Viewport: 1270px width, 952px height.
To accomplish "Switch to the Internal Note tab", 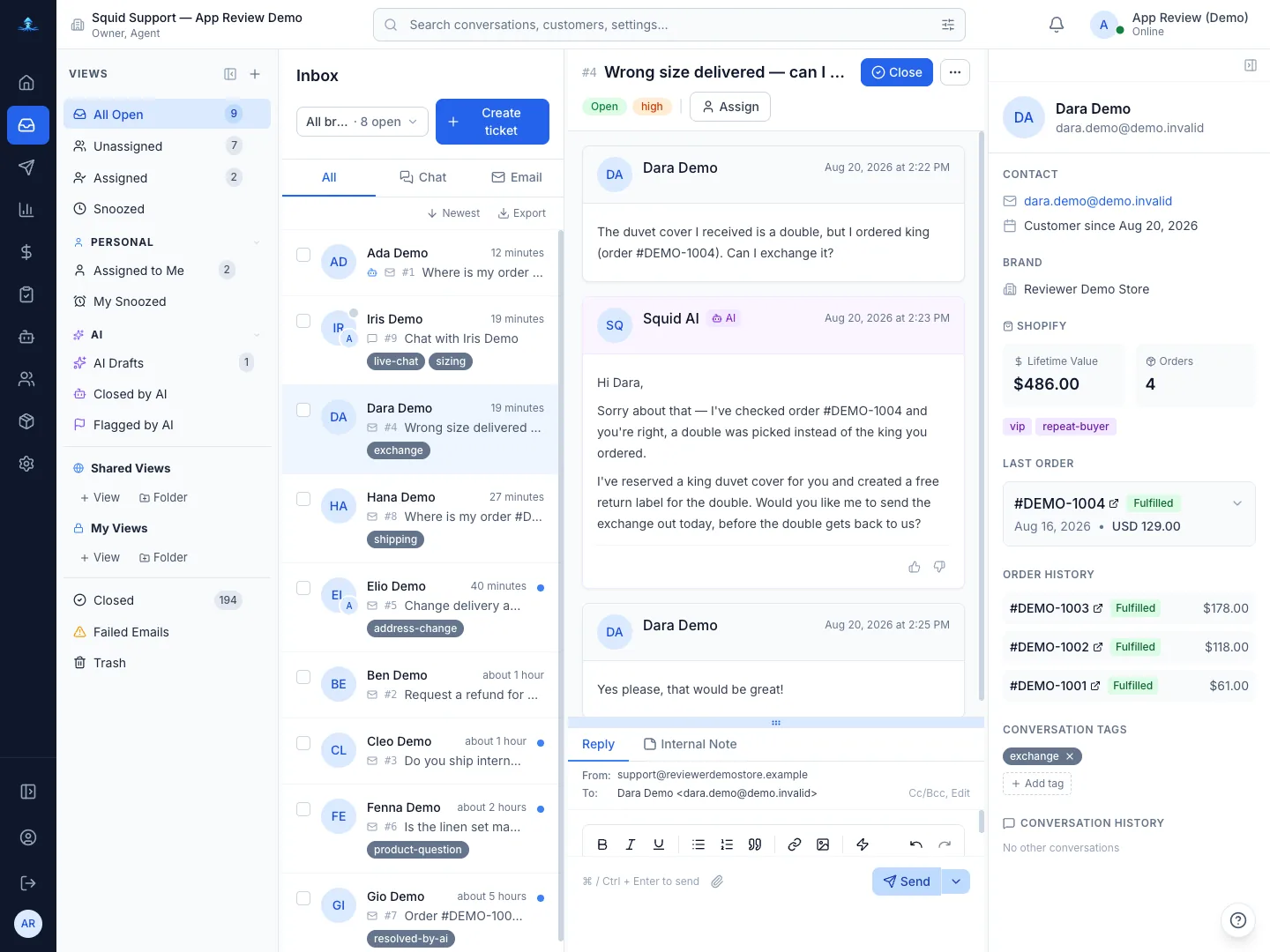I will click(690, 744).
